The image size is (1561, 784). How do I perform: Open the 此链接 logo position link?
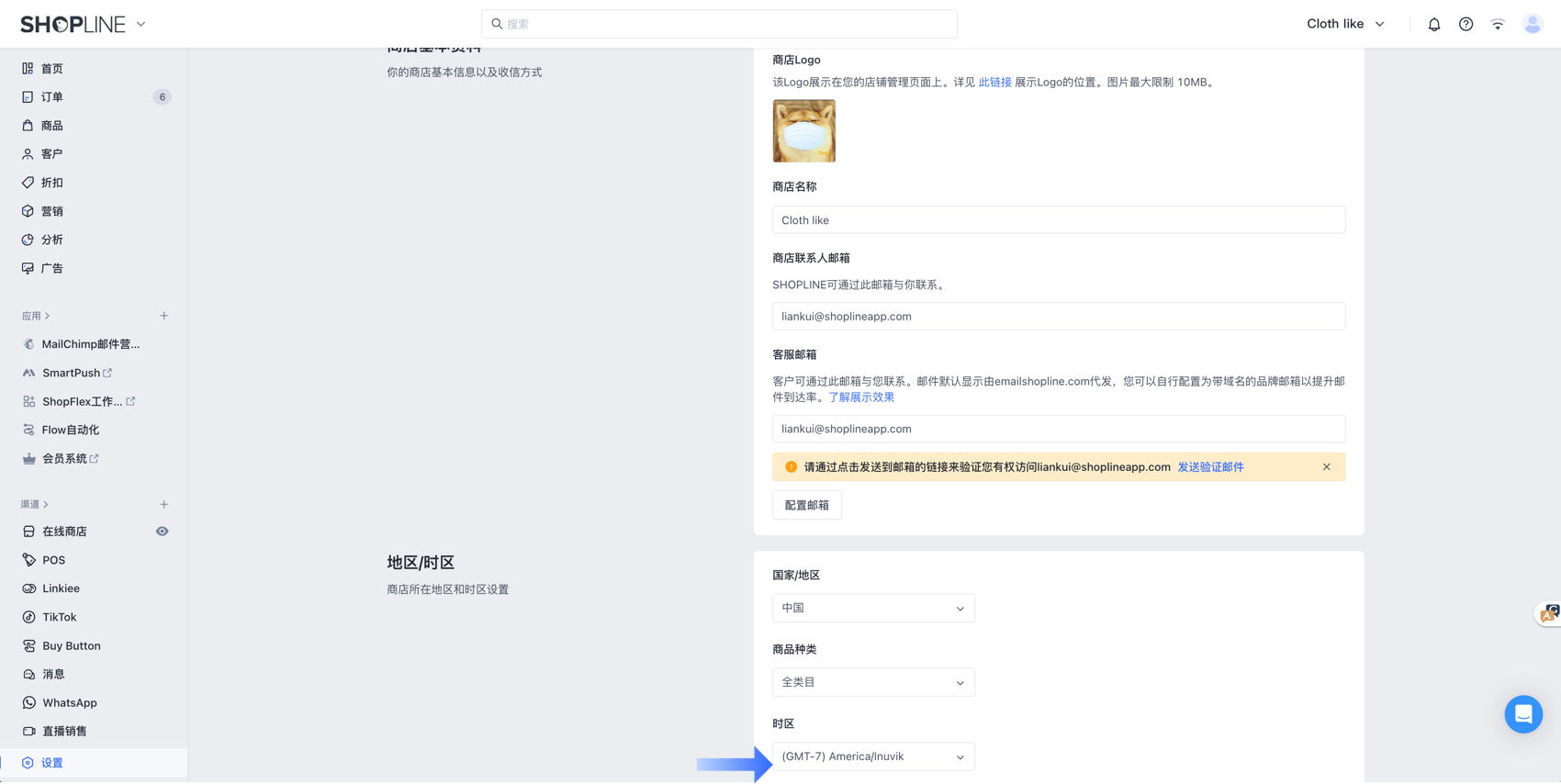(x=994, y=83)
